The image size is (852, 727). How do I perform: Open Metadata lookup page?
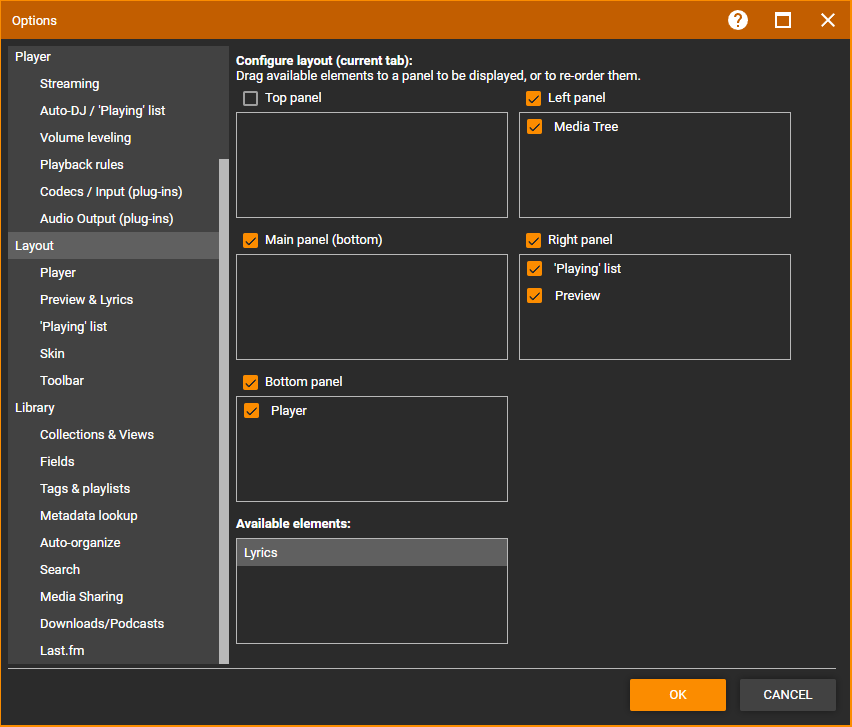coord(114,516)
